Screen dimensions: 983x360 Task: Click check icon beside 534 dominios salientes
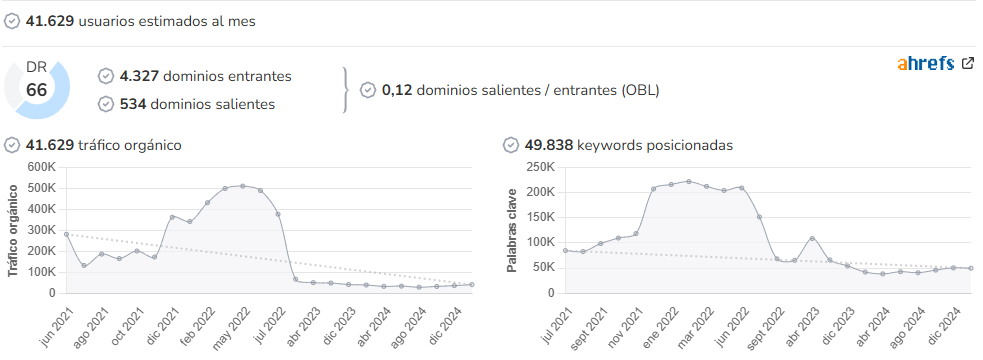[106, 104]
